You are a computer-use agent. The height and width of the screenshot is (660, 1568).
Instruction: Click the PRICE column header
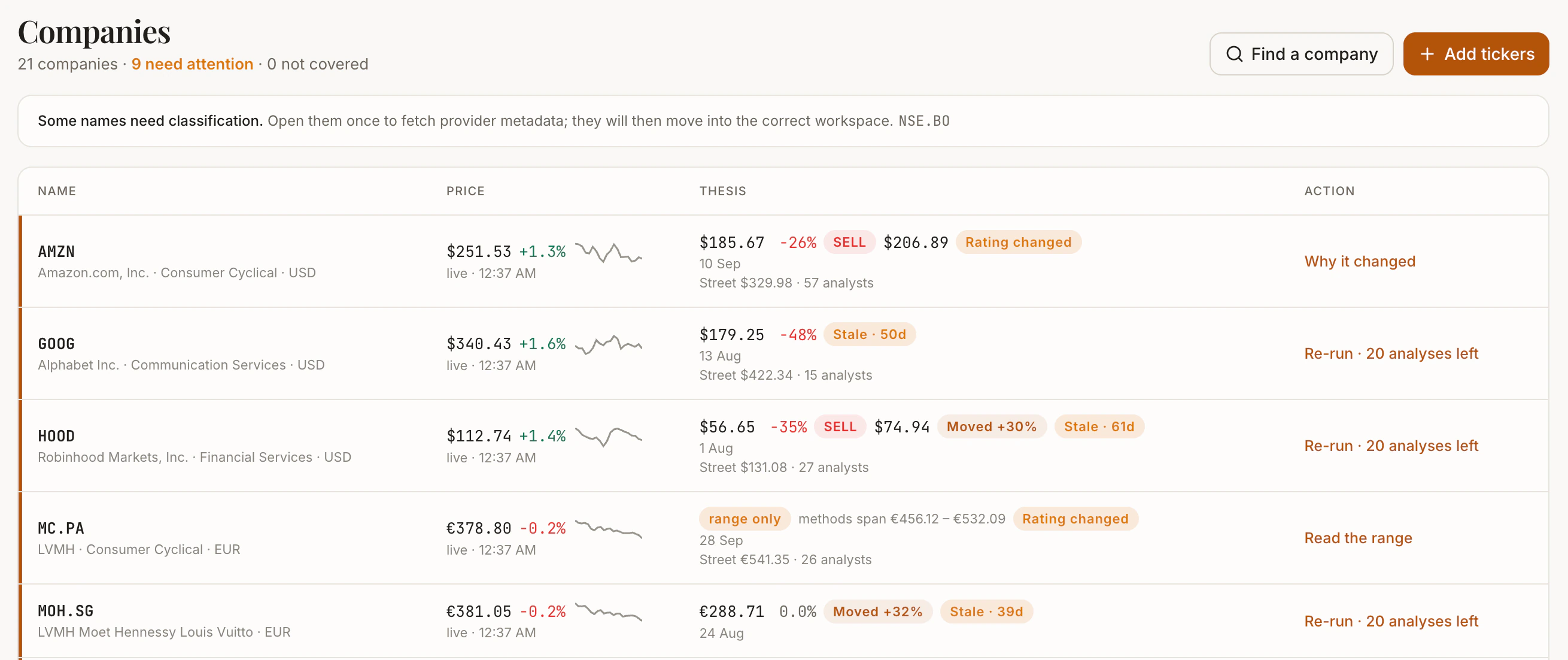tap(465, 190)
